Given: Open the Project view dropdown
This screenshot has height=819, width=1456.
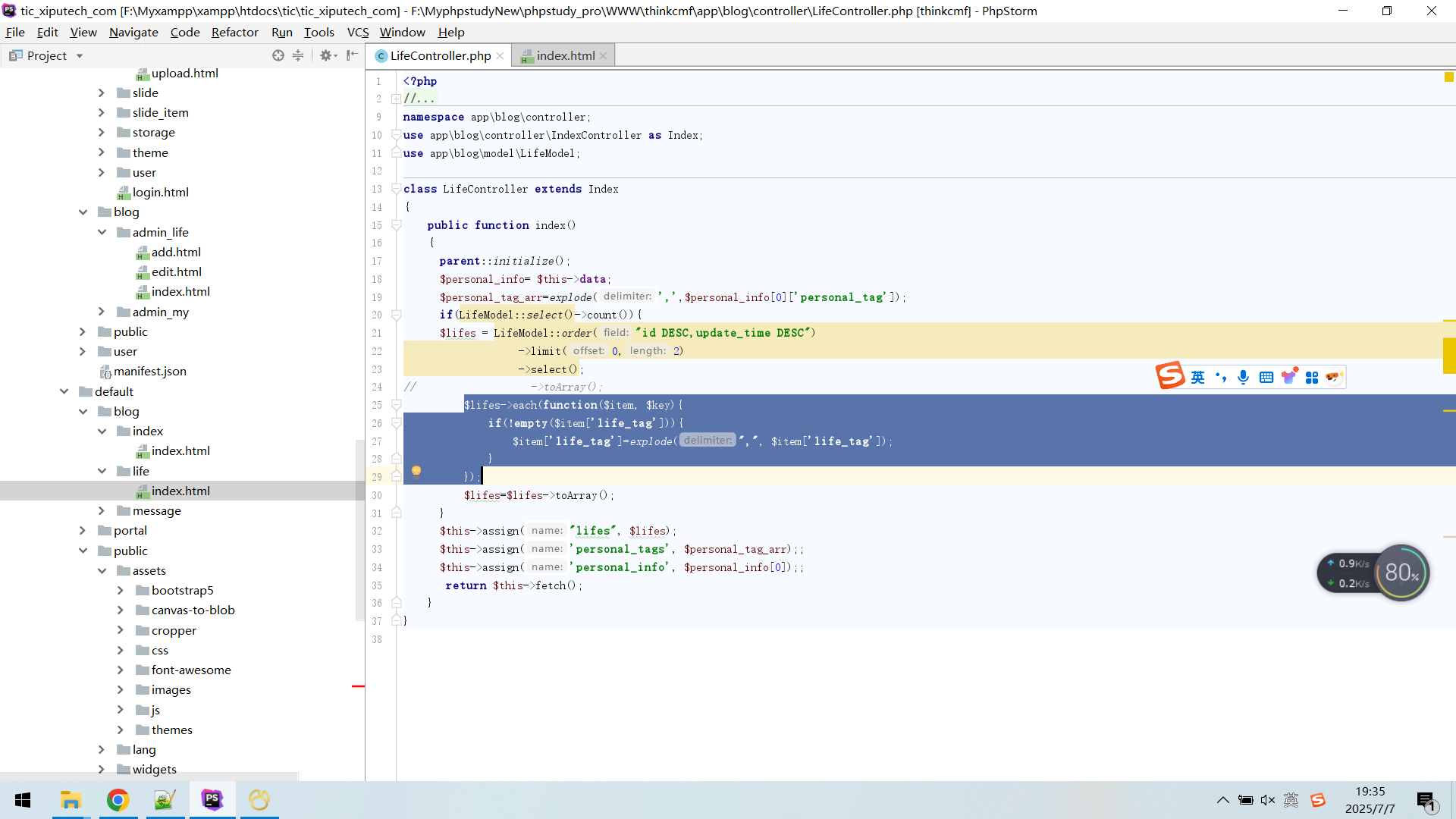Looking at the screenshot, I should point(79,55).
